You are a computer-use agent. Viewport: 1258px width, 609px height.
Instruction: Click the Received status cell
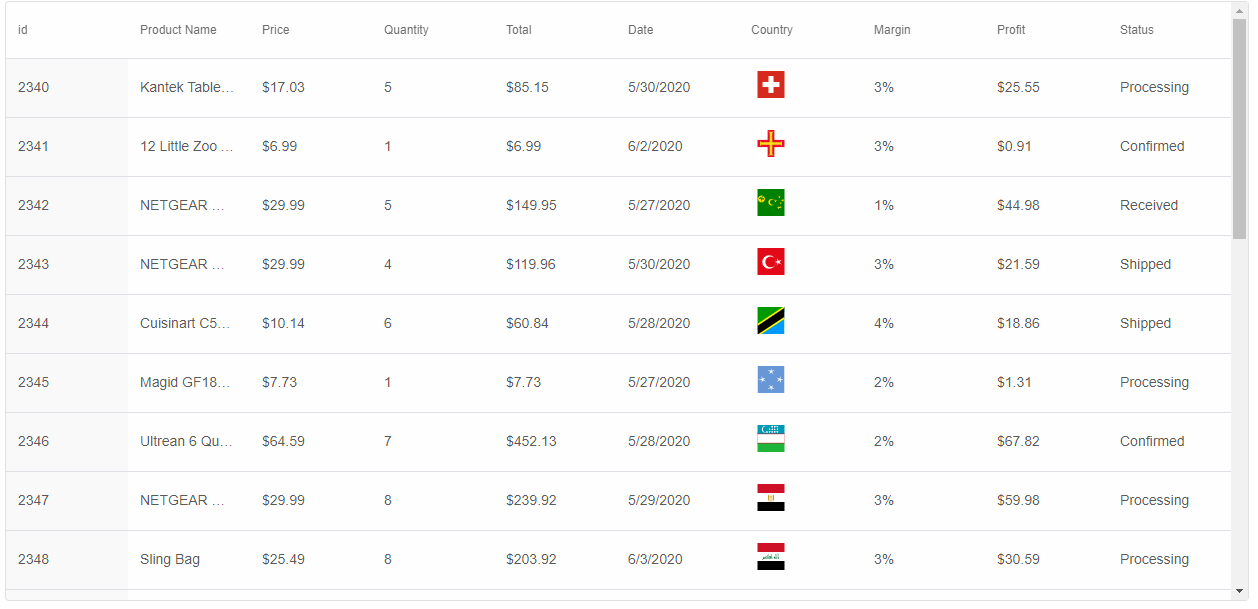click(1149, 206)
